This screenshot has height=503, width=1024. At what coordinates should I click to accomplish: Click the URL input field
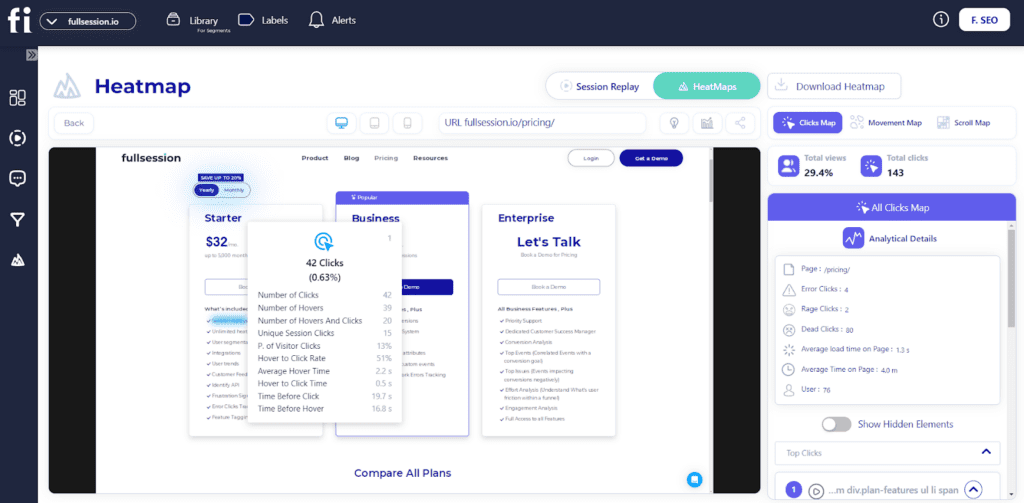coord(543,123)
